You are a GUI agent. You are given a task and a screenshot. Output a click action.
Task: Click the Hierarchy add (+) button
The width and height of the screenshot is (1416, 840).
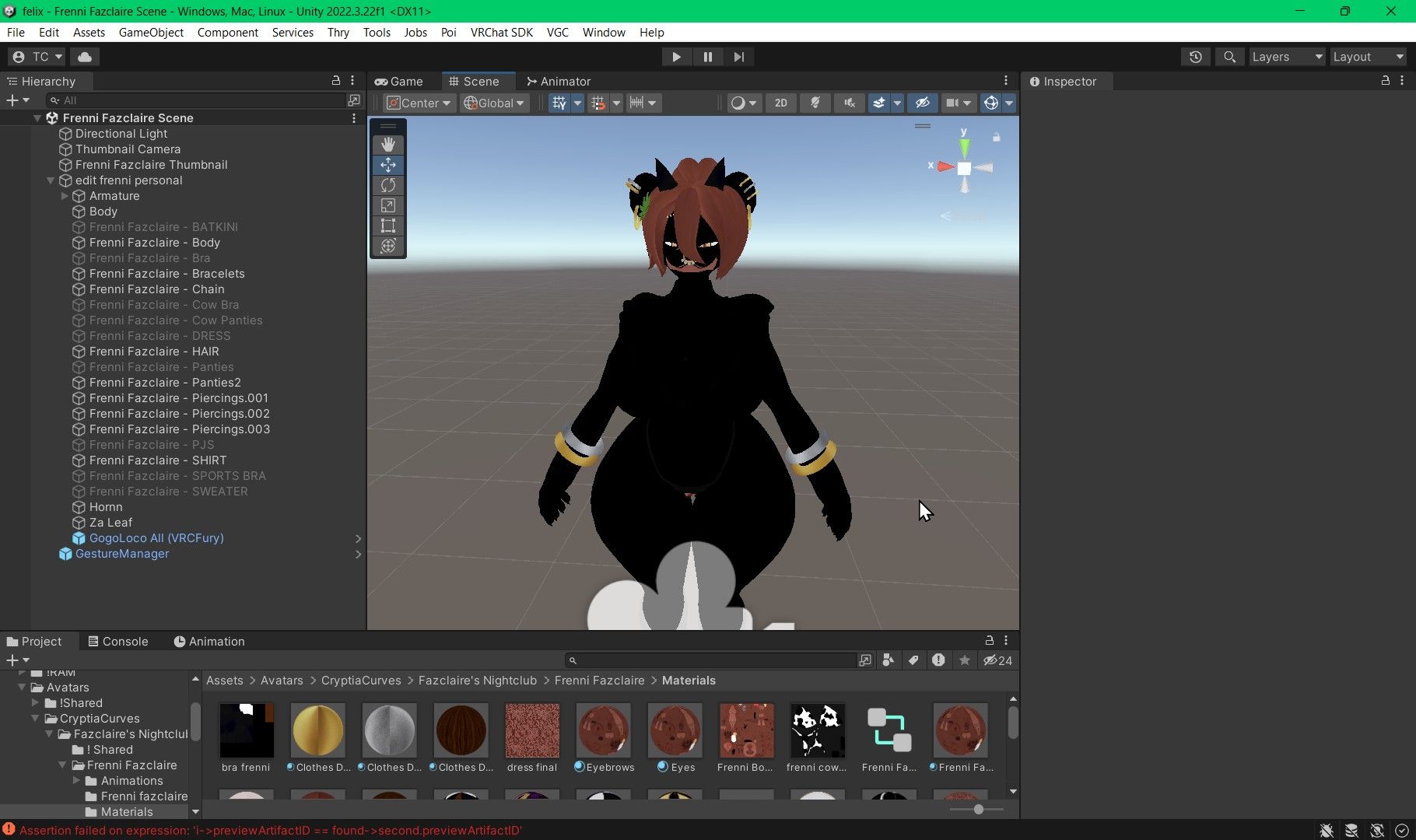tap(17, 100)
